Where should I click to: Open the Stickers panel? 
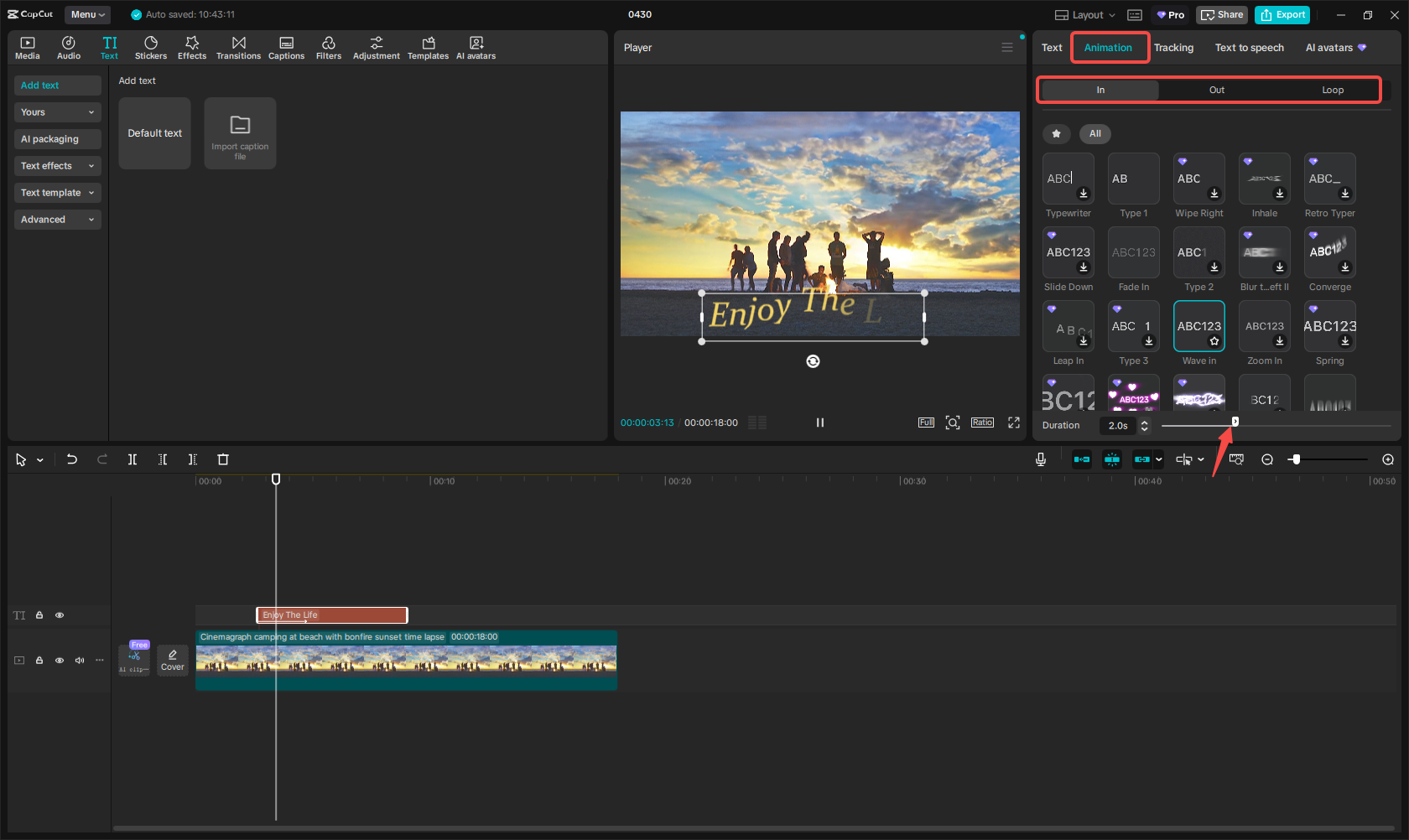tap(151, 48)
